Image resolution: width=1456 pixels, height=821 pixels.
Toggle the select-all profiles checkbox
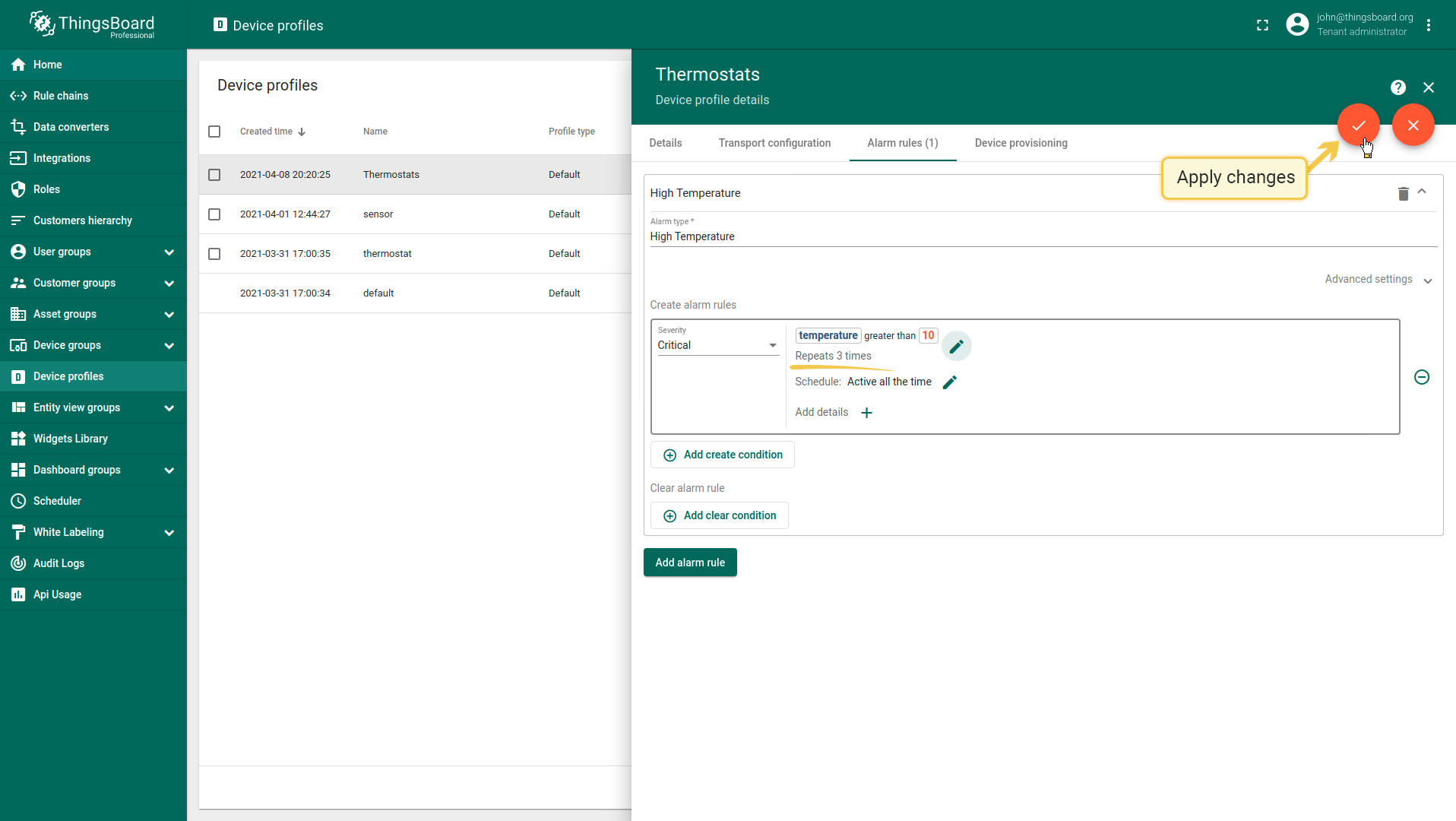214,132
